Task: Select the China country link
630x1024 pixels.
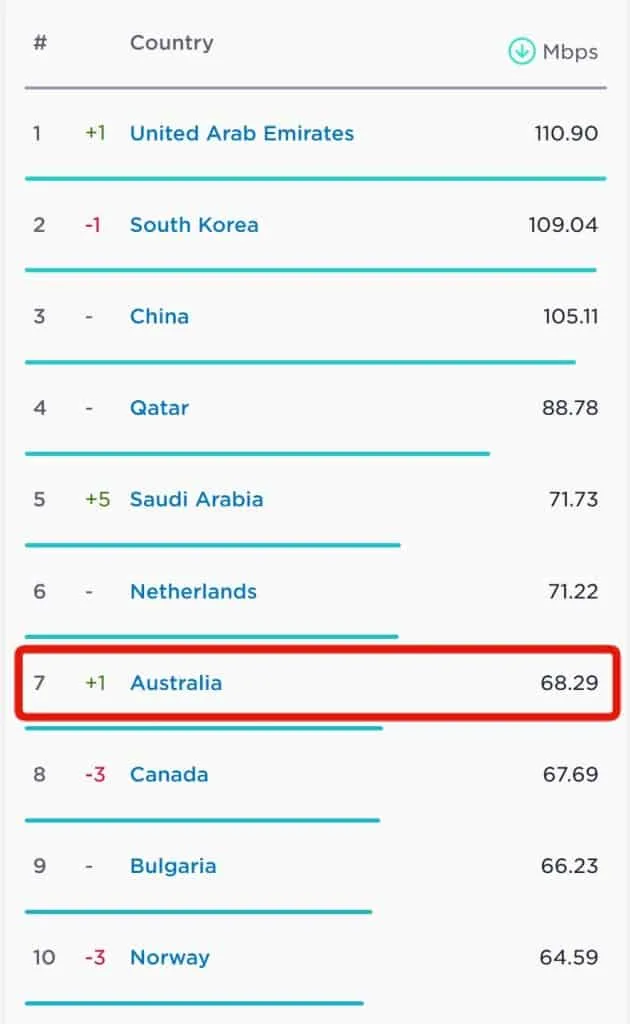Action: click(159, 316)
